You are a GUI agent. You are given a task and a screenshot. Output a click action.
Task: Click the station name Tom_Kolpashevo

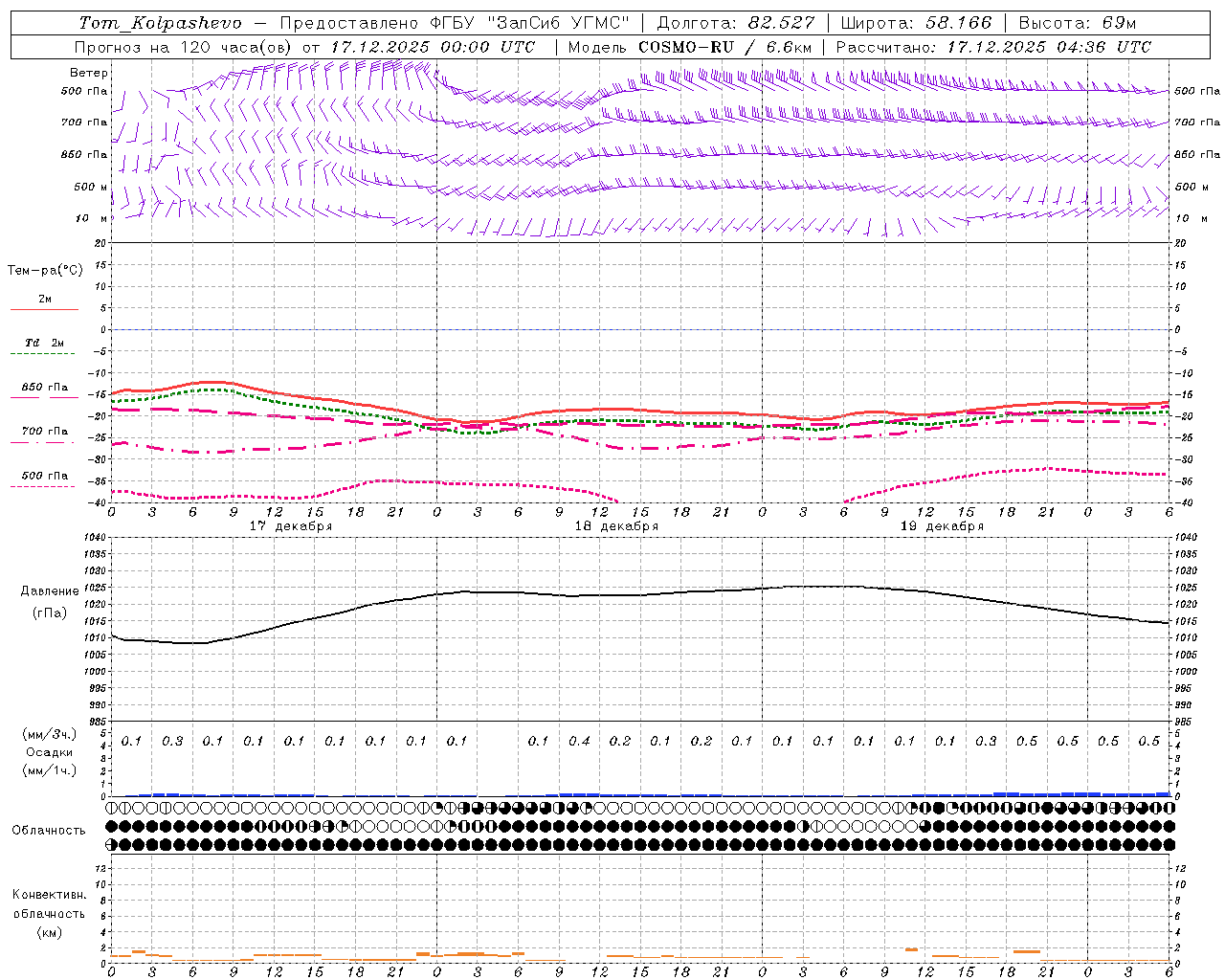pos(160,23)
